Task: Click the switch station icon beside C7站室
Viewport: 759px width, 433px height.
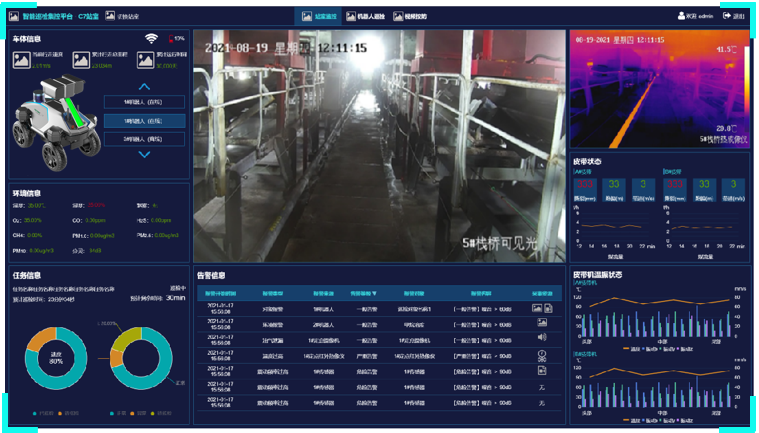Action: (x=110, y=16)
